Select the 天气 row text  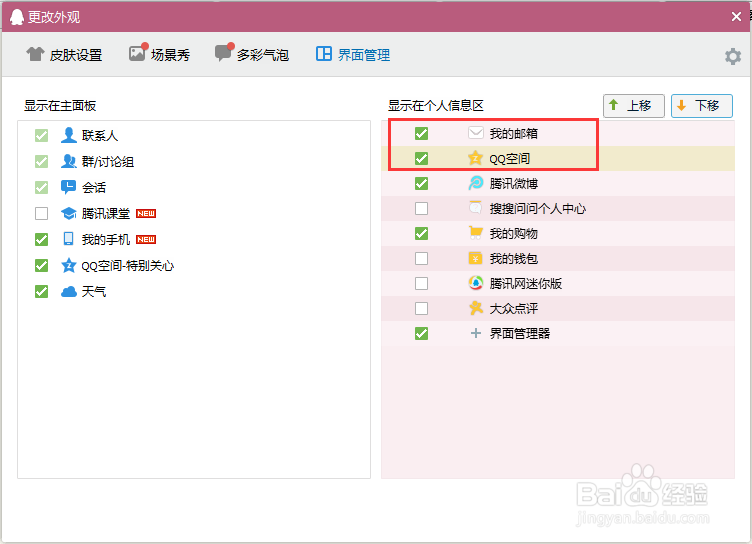[94, 291]
